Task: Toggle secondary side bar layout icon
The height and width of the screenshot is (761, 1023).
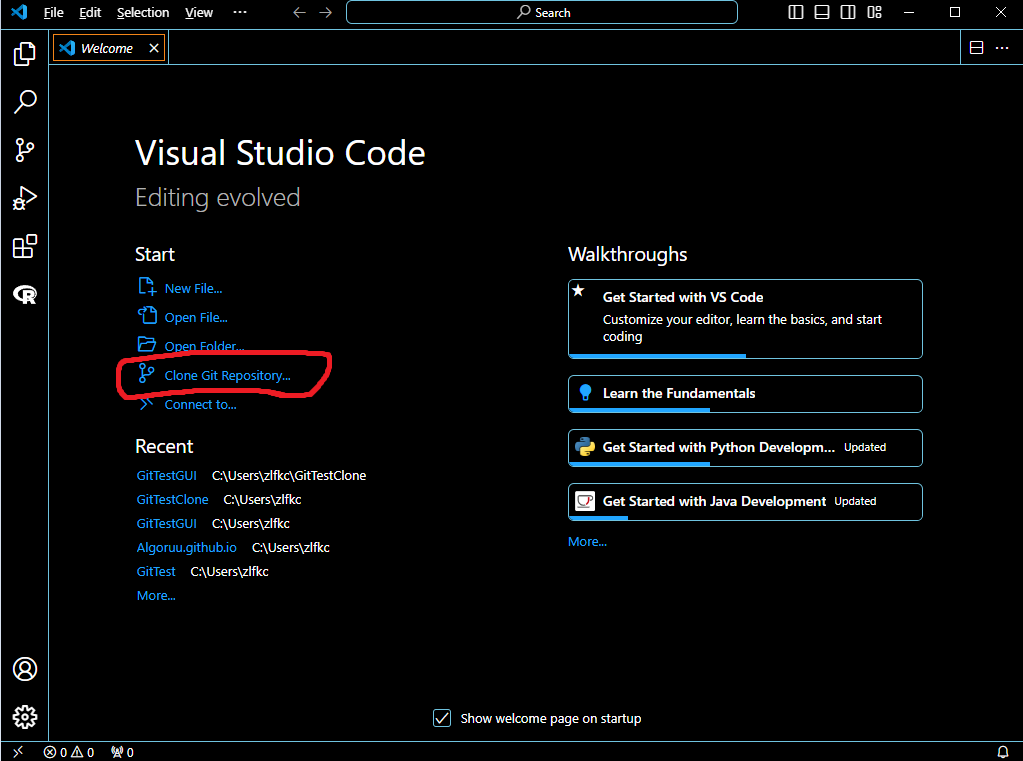Action: pos(848,12)
